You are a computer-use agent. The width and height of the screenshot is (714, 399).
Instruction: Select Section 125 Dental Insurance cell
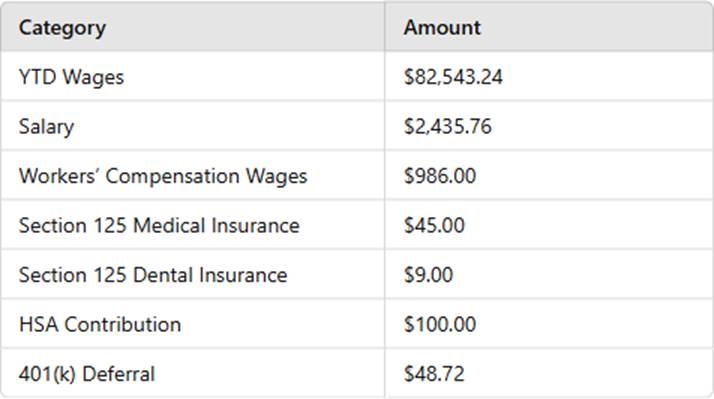(153, 275)
